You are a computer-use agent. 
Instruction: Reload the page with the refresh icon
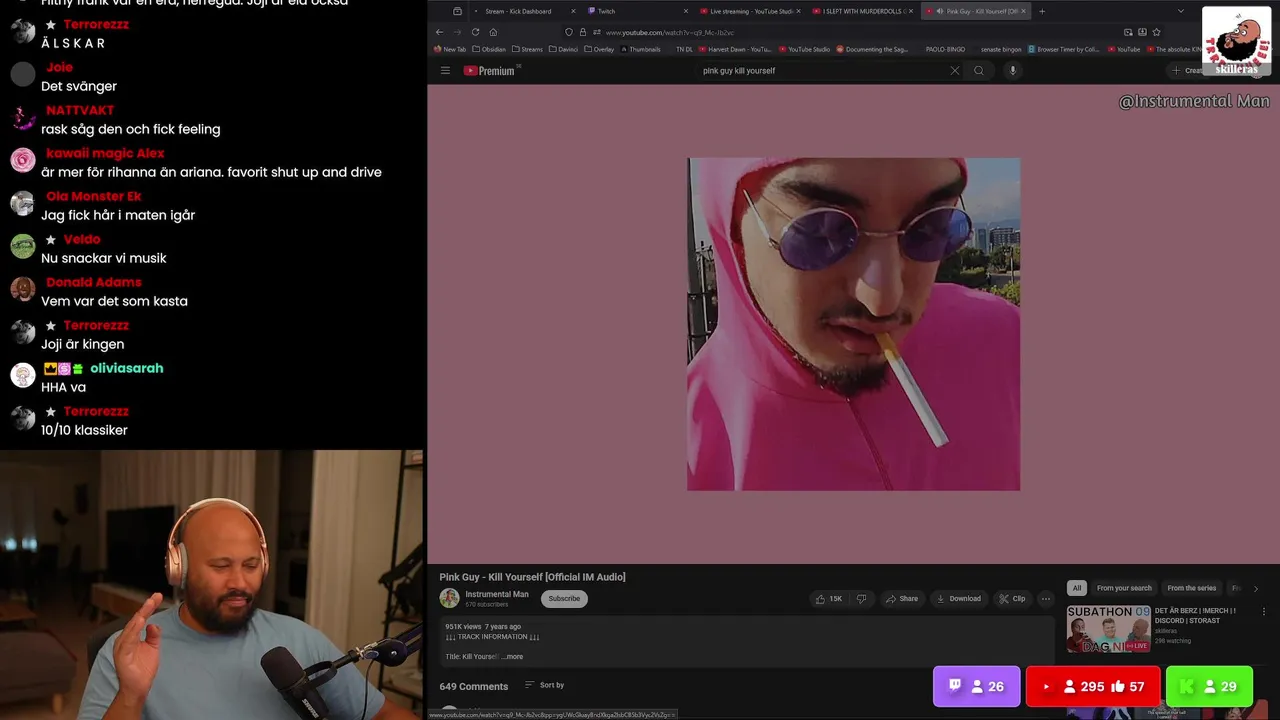pyautogui.click(x=475, y=32)
